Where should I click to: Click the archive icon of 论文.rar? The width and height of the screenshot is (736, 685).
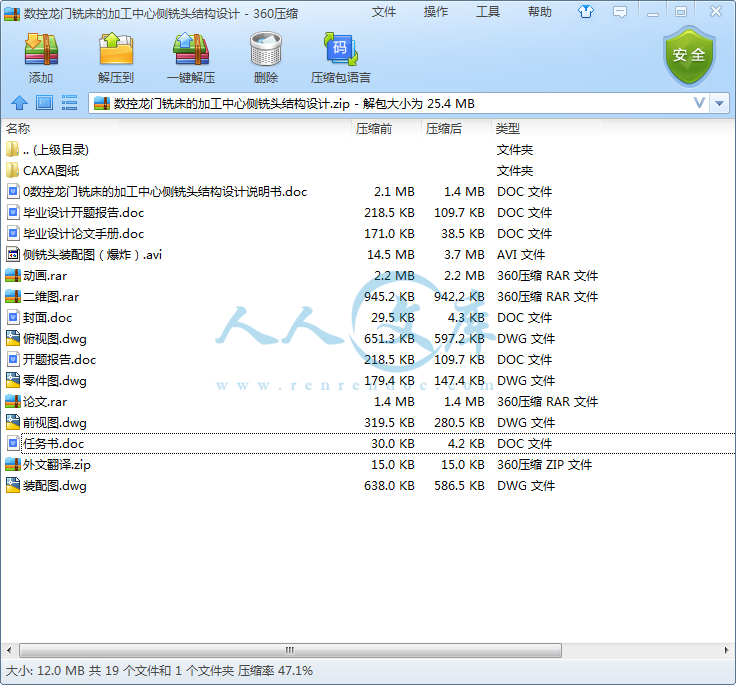[13, 401]
